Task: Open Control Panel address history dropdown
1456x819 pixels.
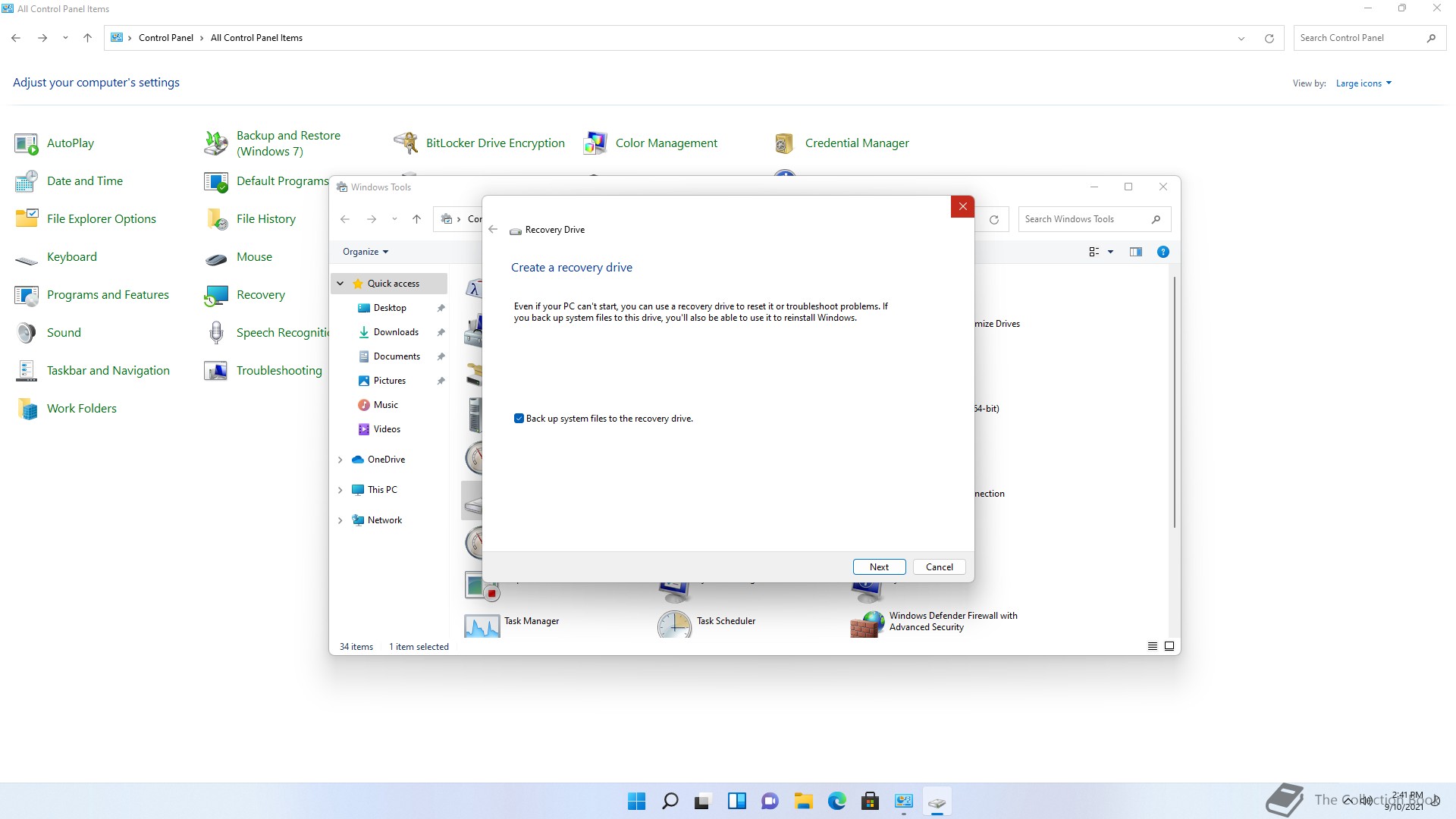Action: (x=1241, y=38)
